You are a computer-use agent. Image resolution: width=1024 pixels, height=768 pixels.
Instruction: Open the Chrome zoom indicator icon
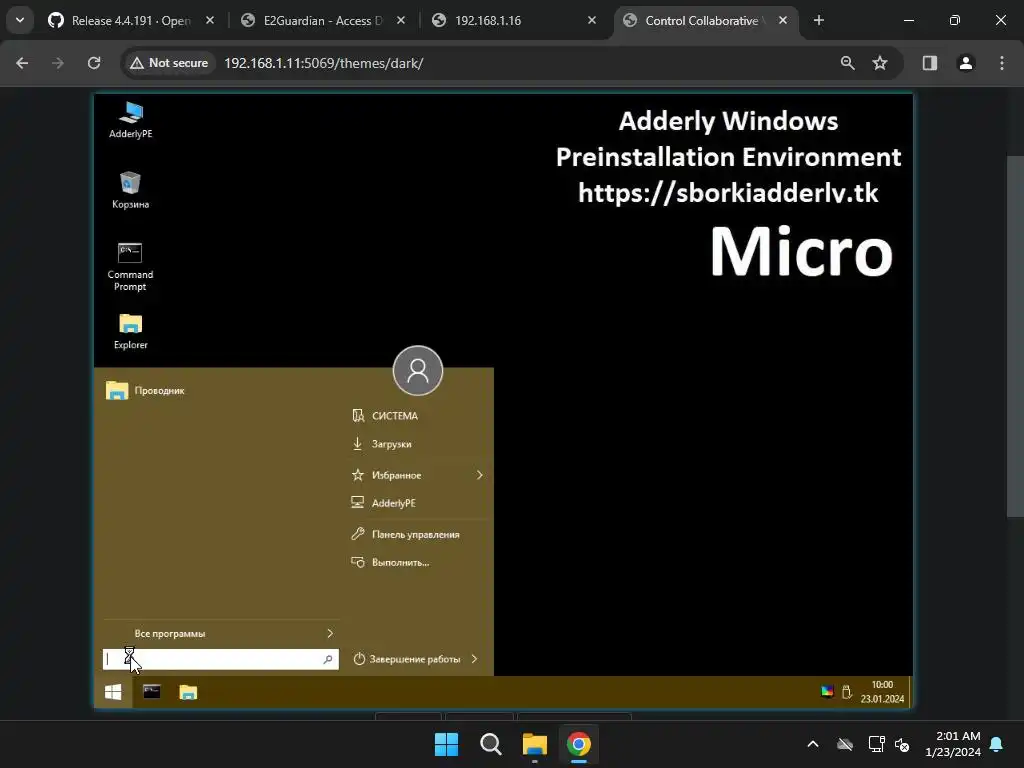coord(848,63)
